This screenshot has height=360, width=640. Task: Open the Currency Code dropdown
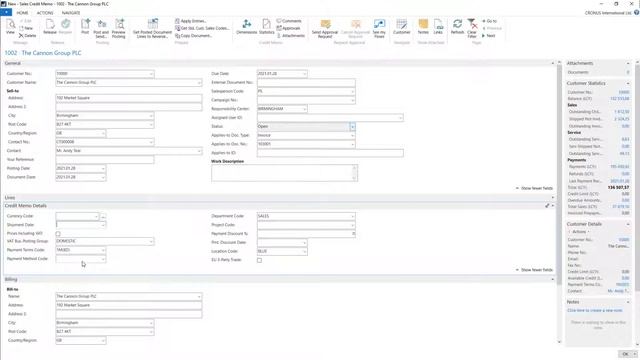point(96,216)
